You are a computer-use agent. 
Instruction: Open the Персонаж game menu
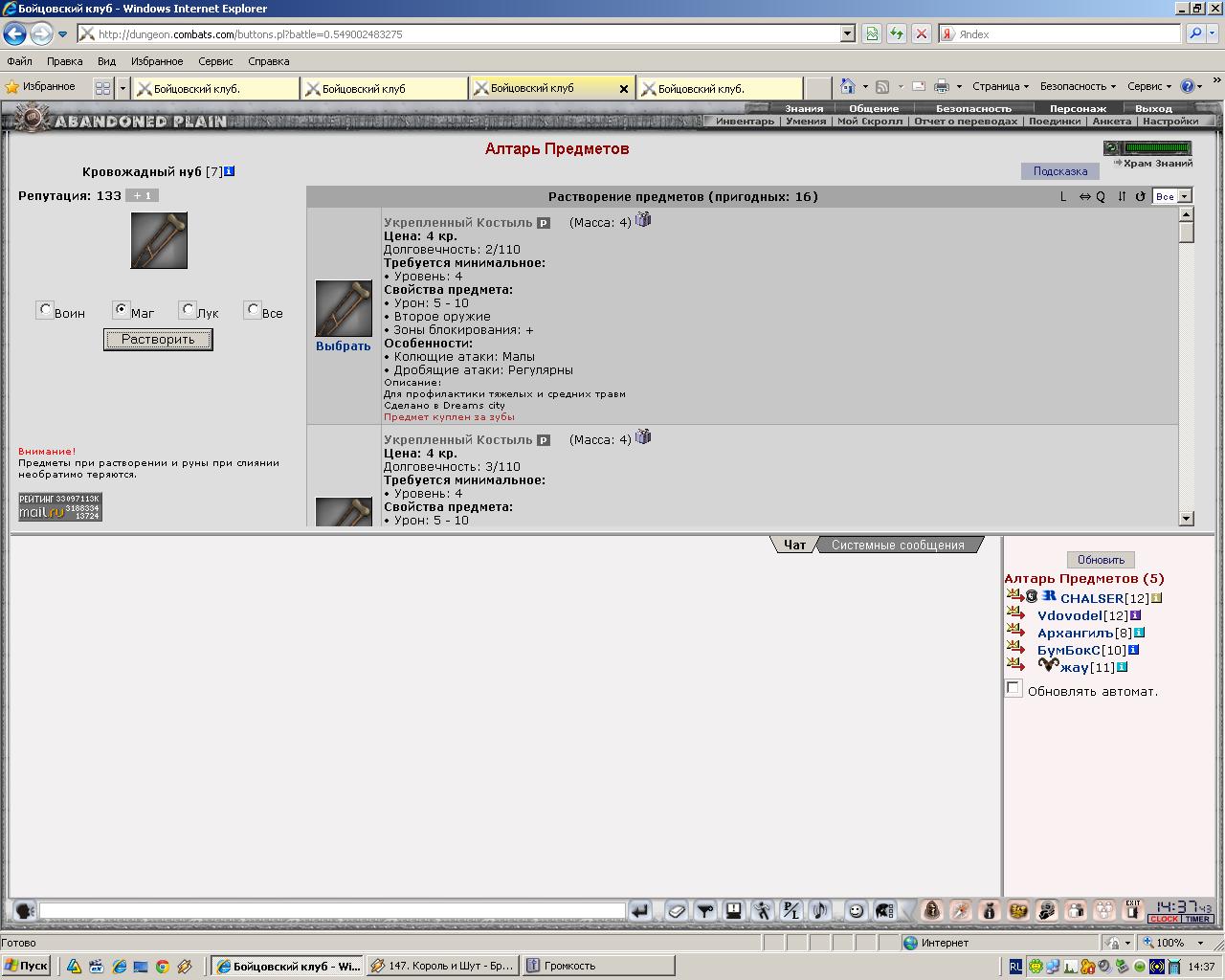[x=1078, y=108]
